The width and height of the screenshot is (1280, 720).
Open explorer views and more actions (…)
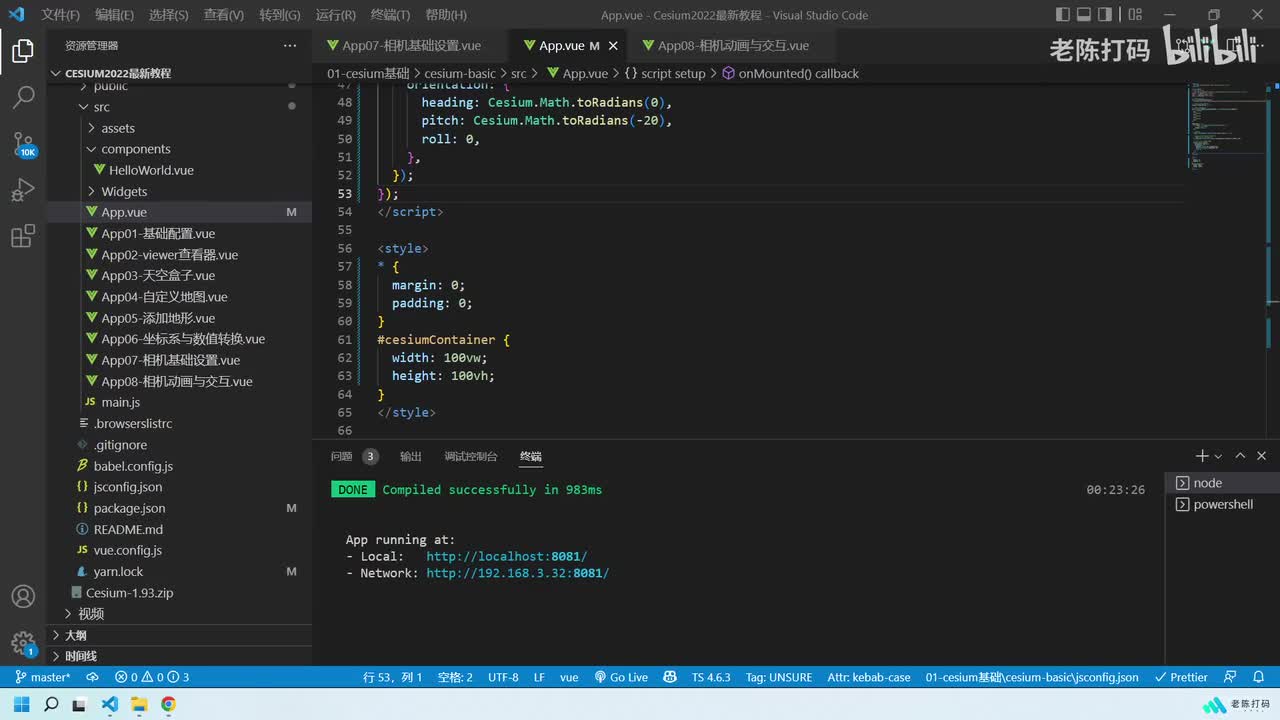(x=290, y=46)
